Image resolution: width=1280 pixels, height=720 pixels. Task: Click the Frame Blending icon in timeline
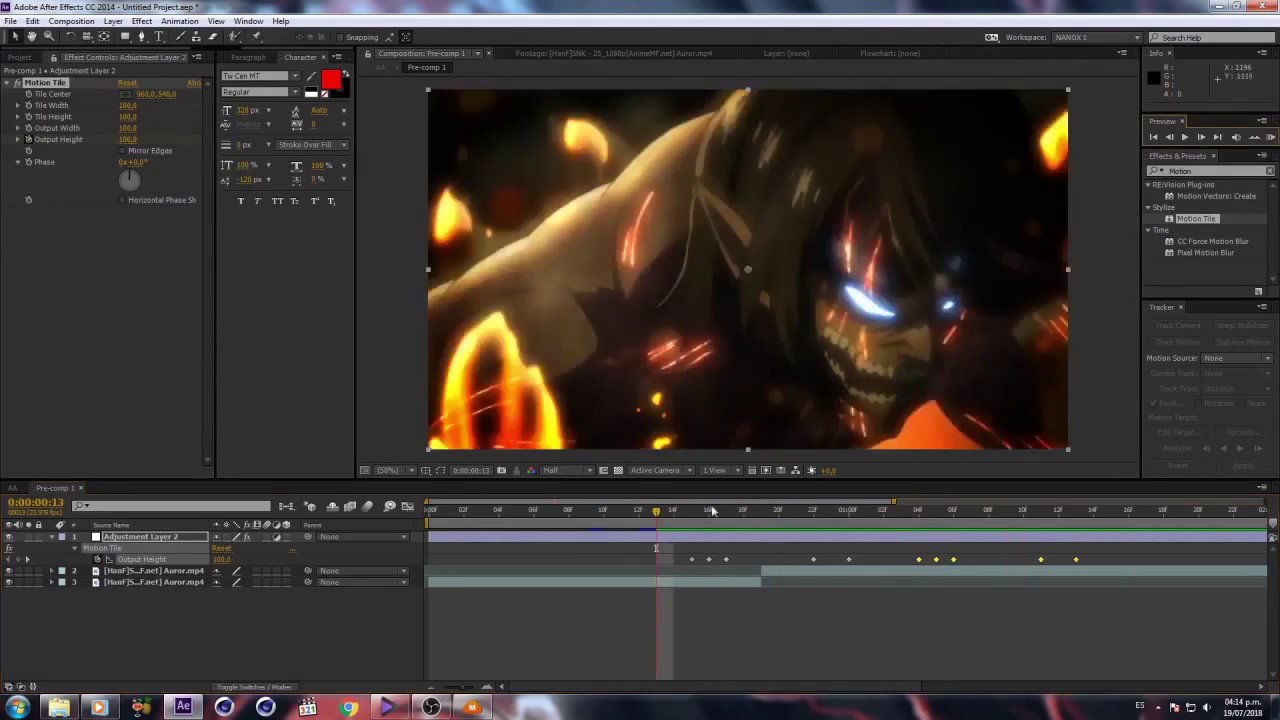tap(350, 507)
